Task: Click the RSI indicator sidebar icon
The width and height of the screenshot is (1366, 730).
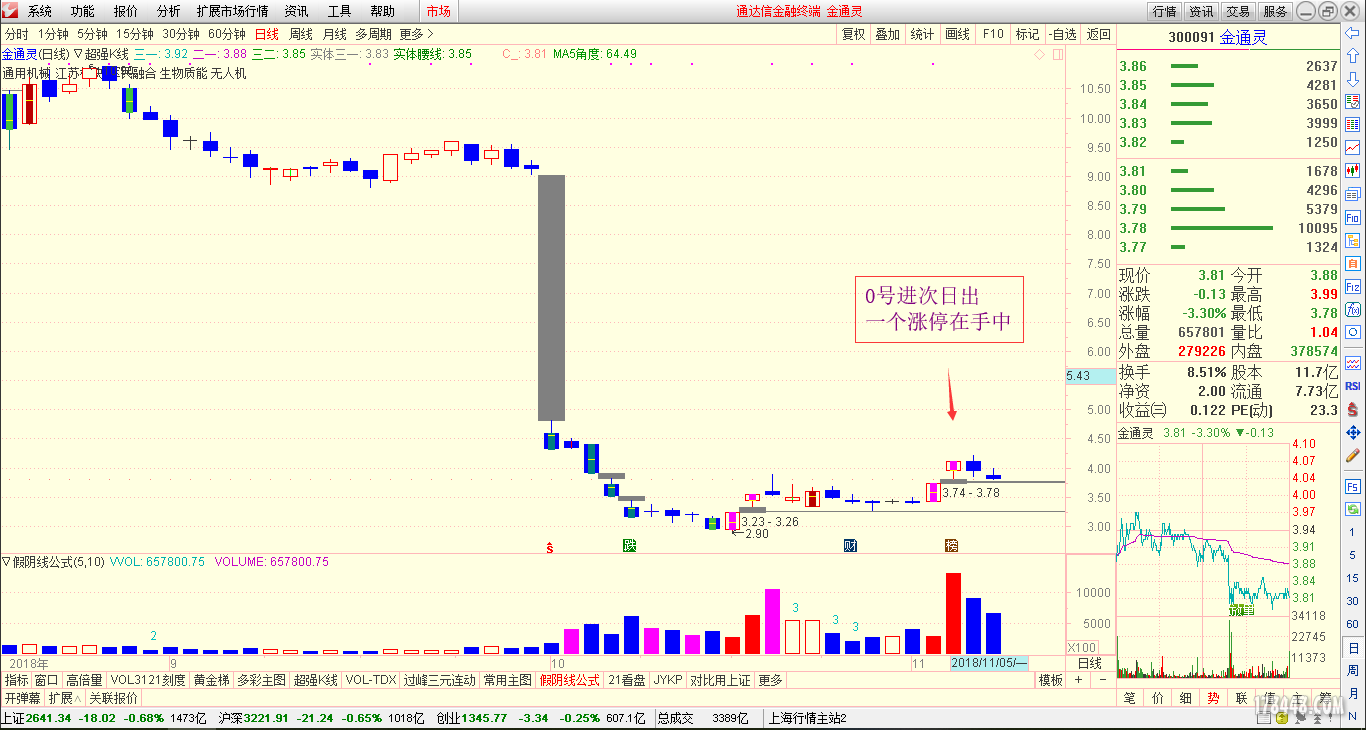Action: click(x=1354, y=386)
